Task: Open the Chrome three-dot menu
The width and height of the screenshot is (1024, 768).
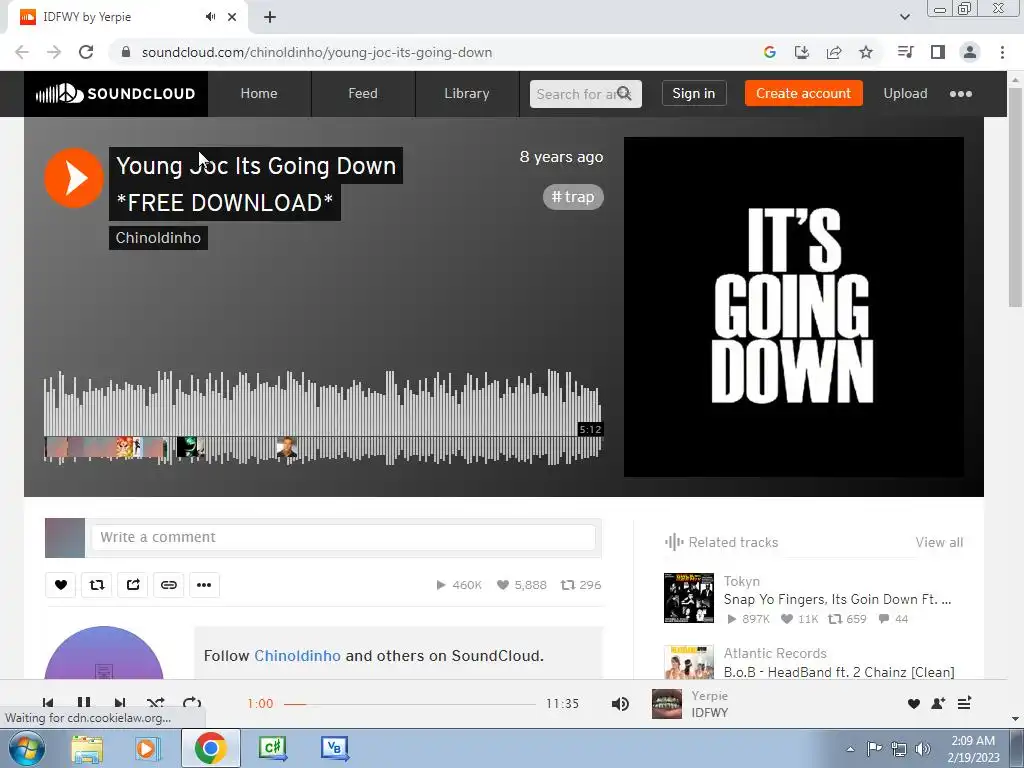Action: pos(1002,52)
